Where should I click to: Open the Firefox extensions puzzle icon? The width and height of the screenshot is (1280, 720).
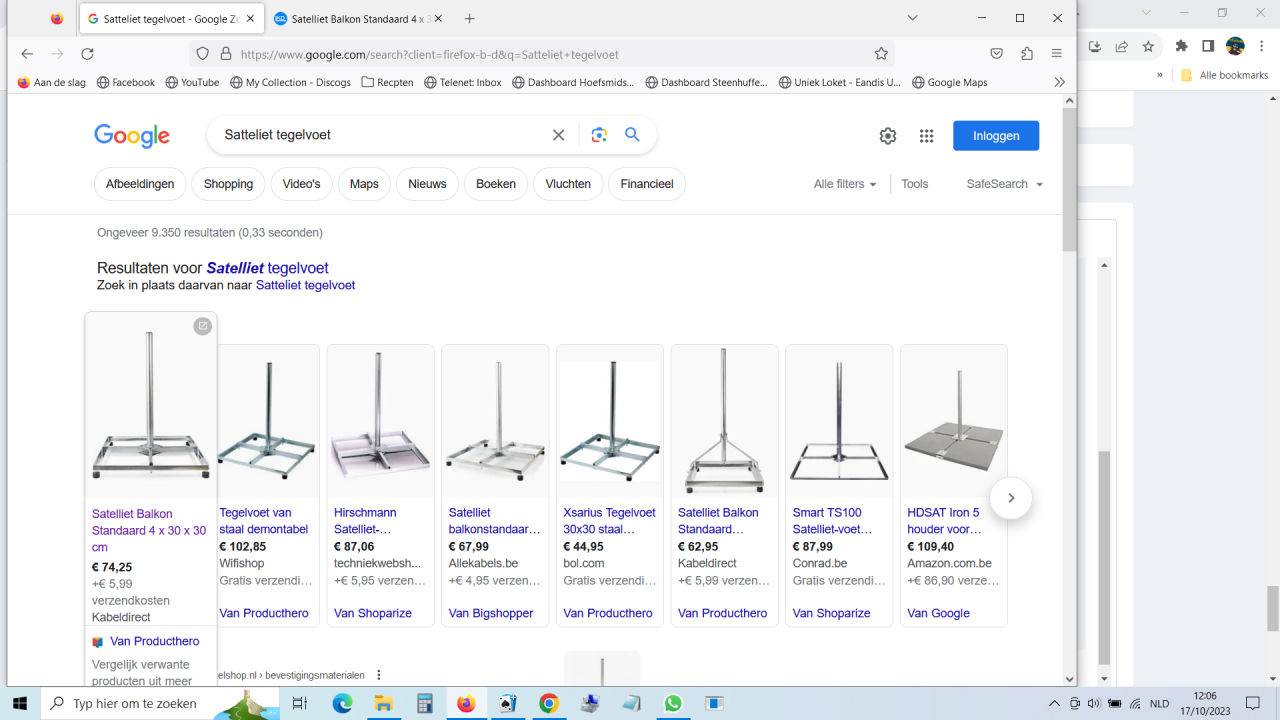click(1027, 54)
